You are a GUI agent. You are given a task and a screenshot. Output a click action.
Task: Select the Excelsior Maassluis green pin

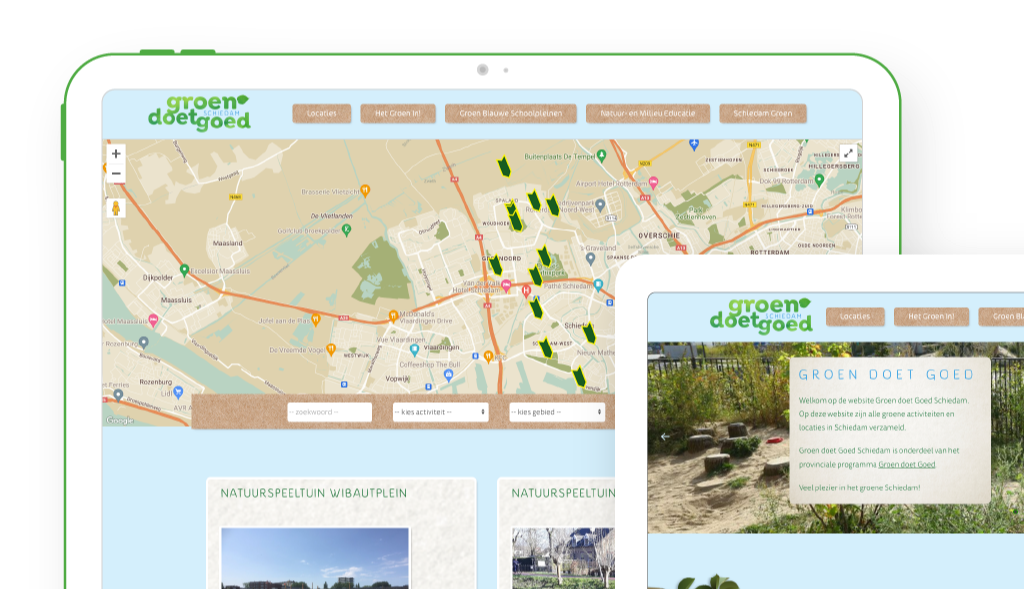[x=185, y=270]
